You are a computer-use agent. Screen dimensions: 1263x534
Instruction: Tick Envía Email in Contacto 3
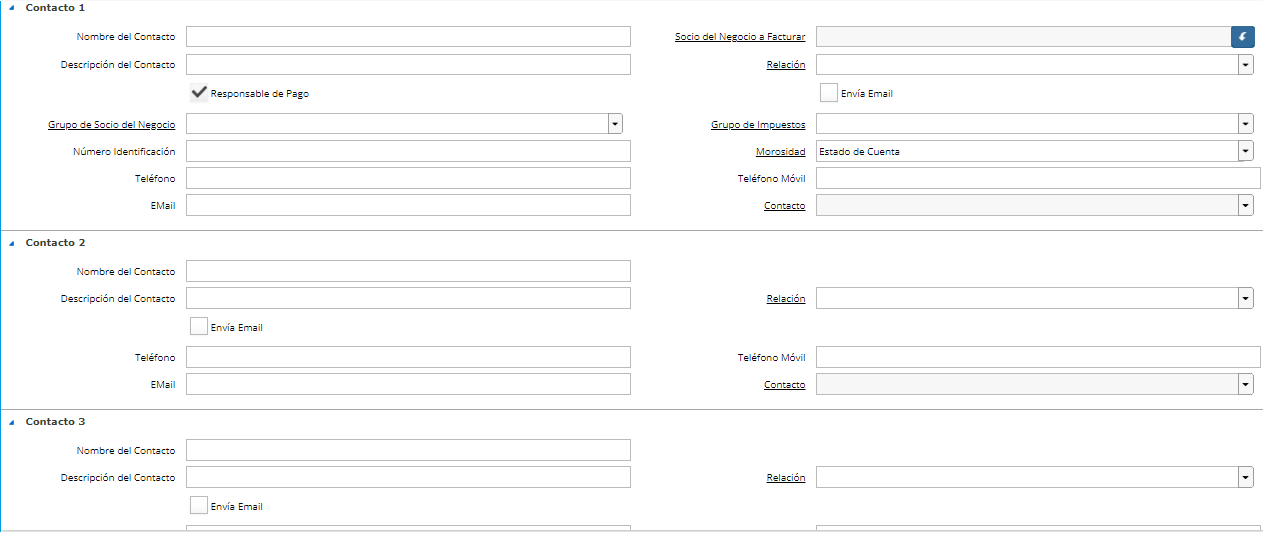(x=199, y=506)
